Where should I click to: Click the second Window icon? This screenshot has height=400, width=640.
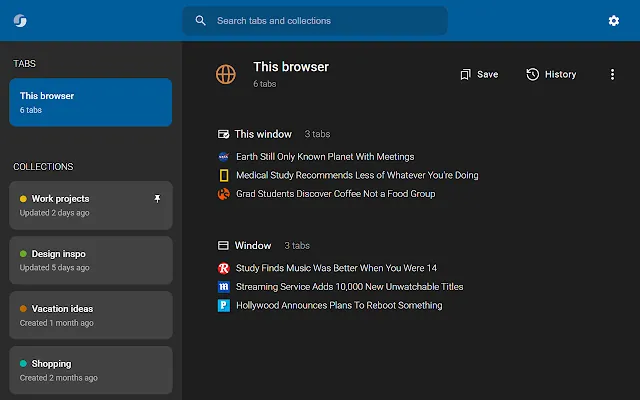(x=223, y=245)
